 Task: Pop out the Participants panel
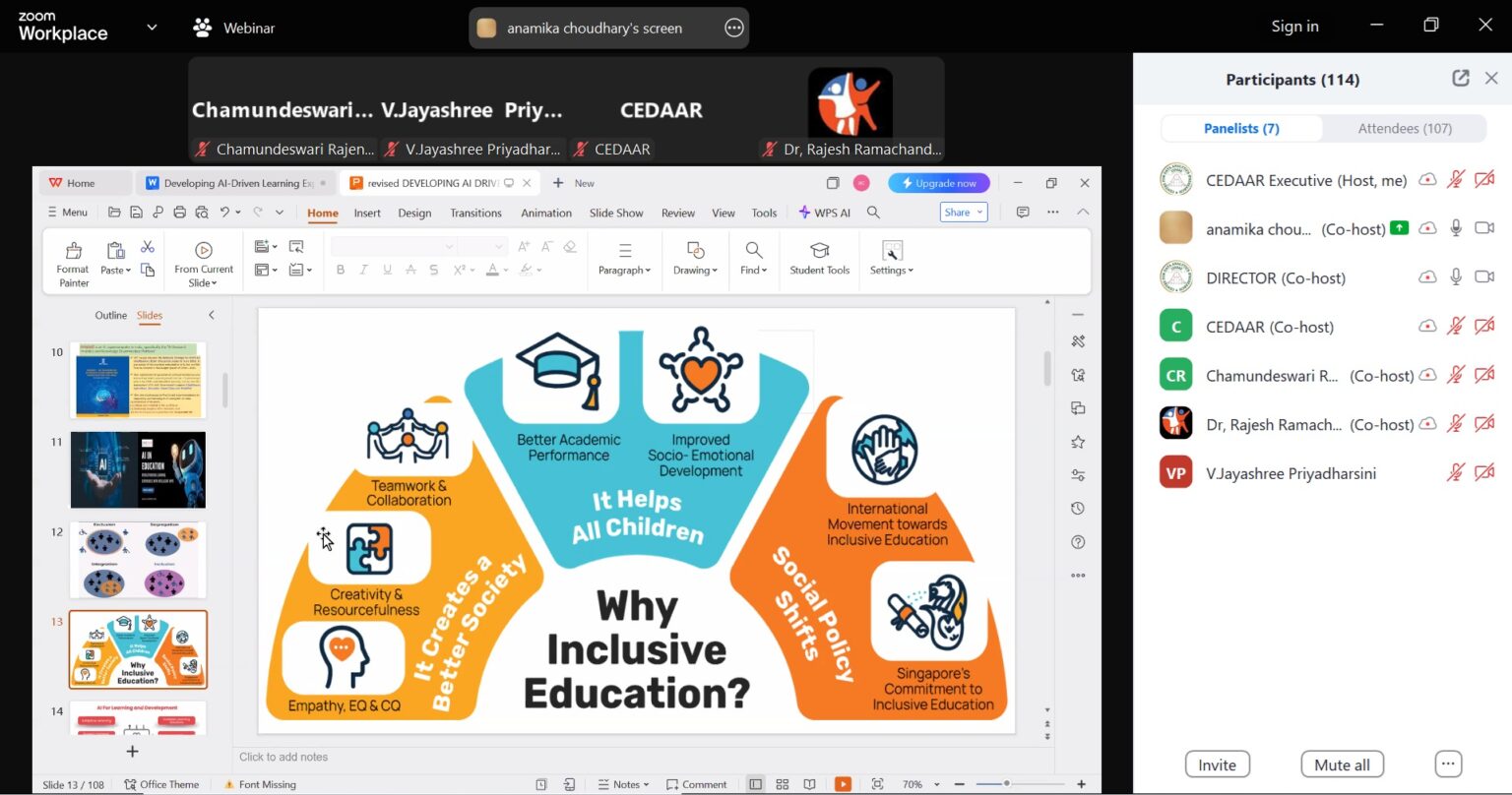[1461, 79]
